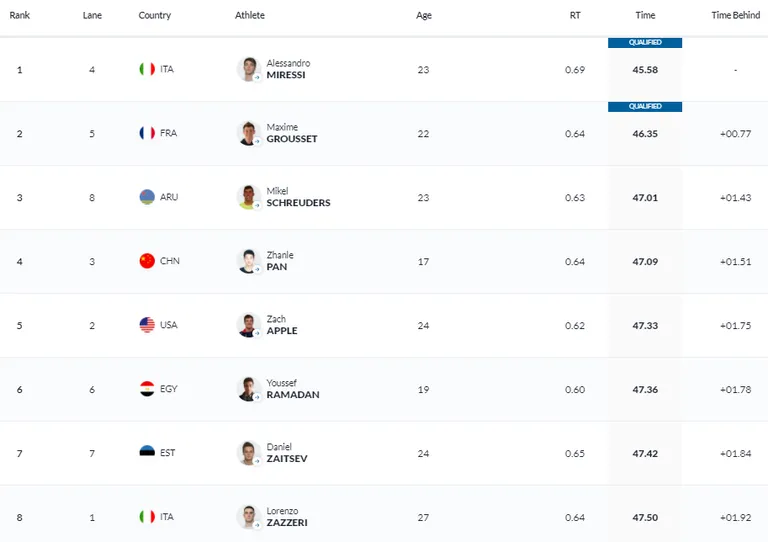
Task: Open Zhanle Pan's athlete photo
Action: (x=249, y=261)
